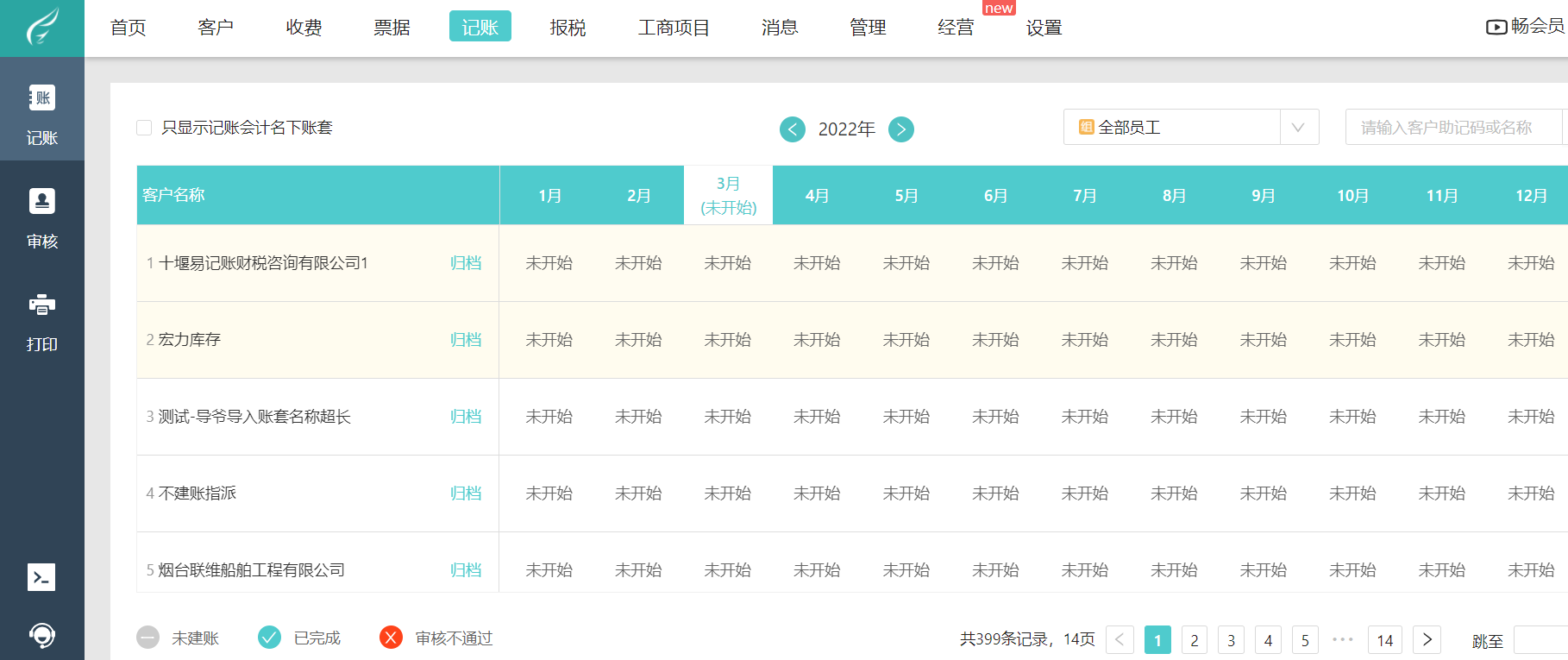Jump to page 14 in pagination
Screen dimensions: 1568x660
pos(1384,639)
